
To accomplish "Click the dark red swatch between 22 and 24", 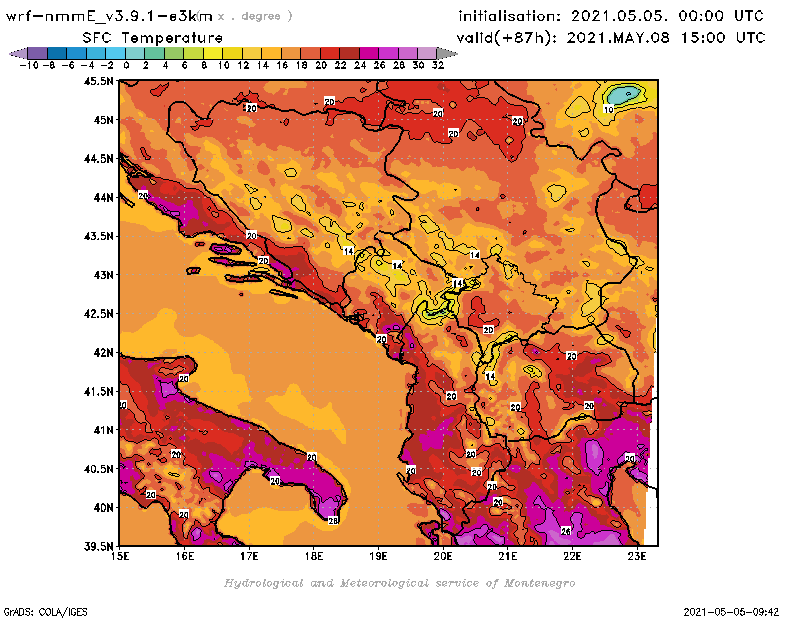I will pos(349,53).
